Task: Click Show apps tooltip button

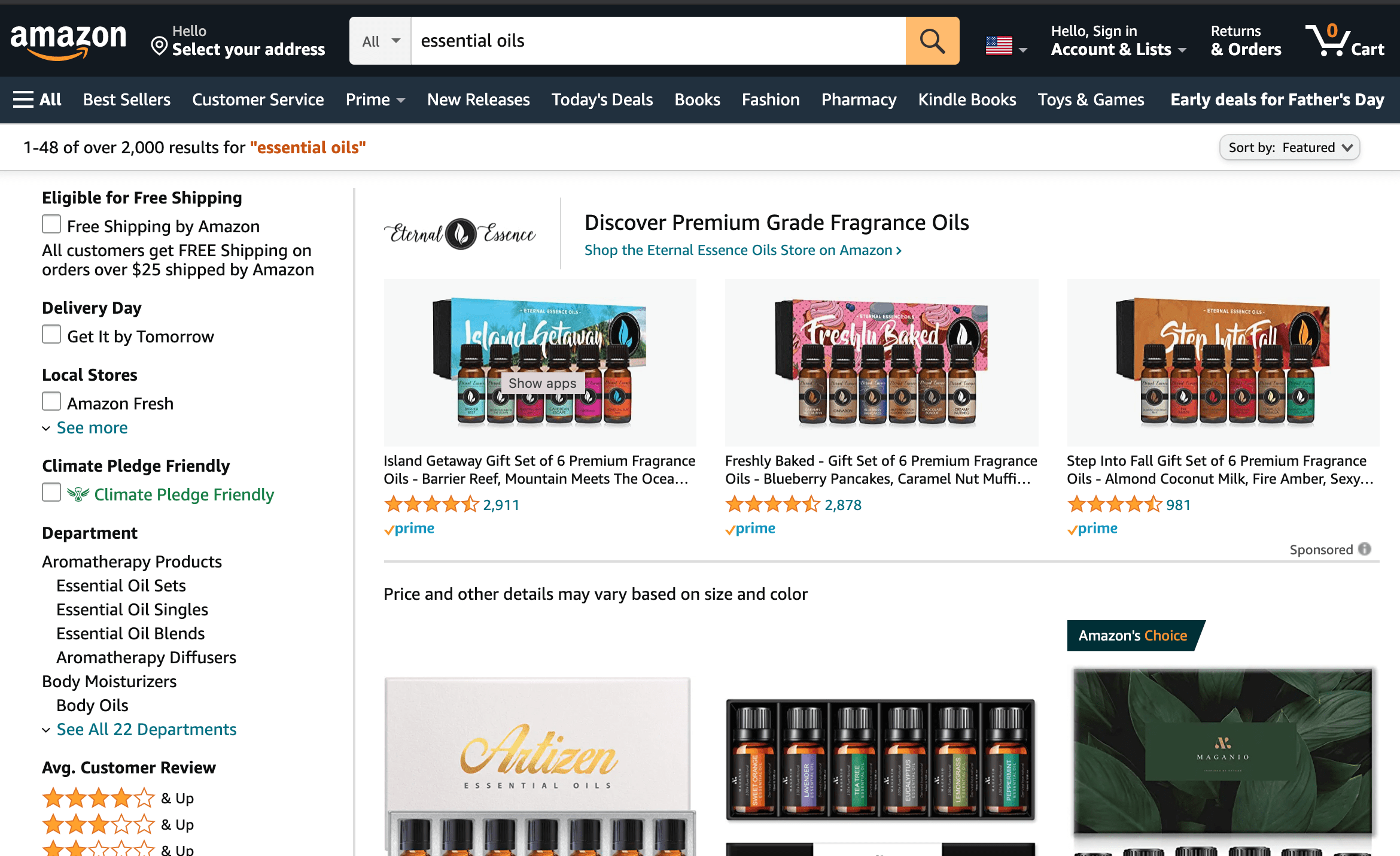Action: 542,383
